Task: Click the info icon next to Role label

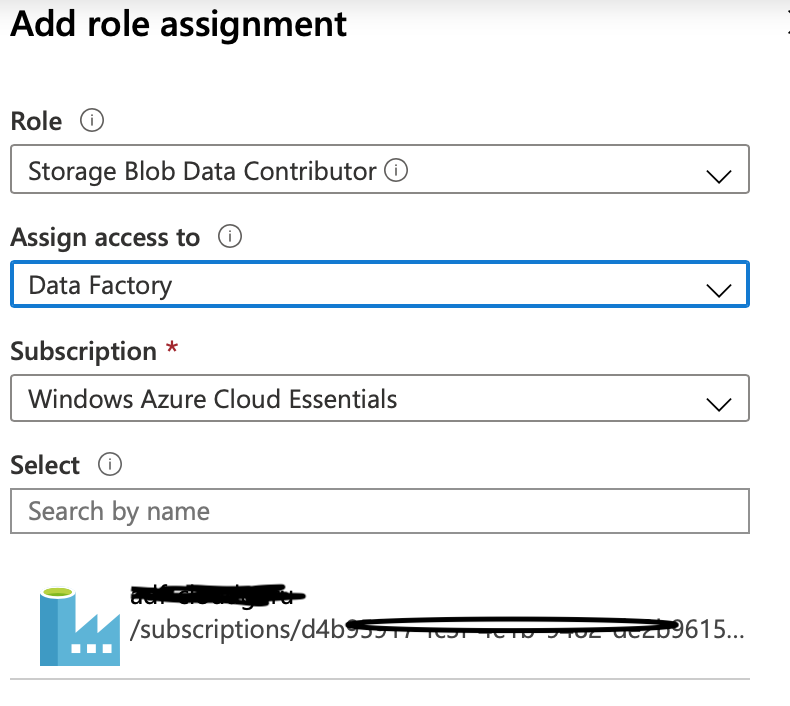Action: 92,121
